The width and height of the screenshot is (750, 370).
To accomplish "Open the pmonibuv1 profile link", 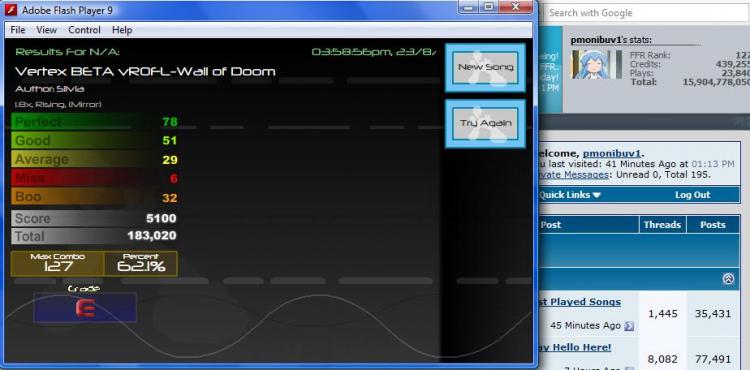I will pos(611,153).
